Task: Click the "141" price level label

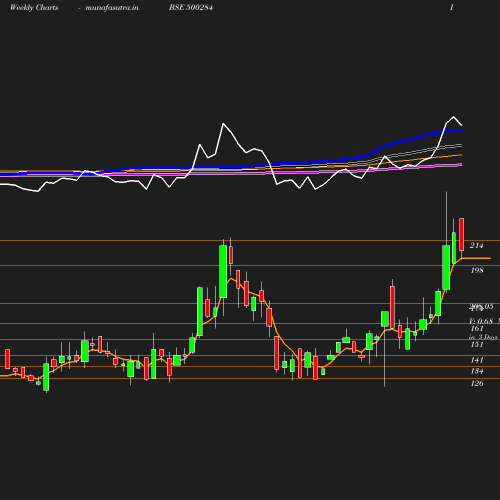Action: (x=477, y=360)
